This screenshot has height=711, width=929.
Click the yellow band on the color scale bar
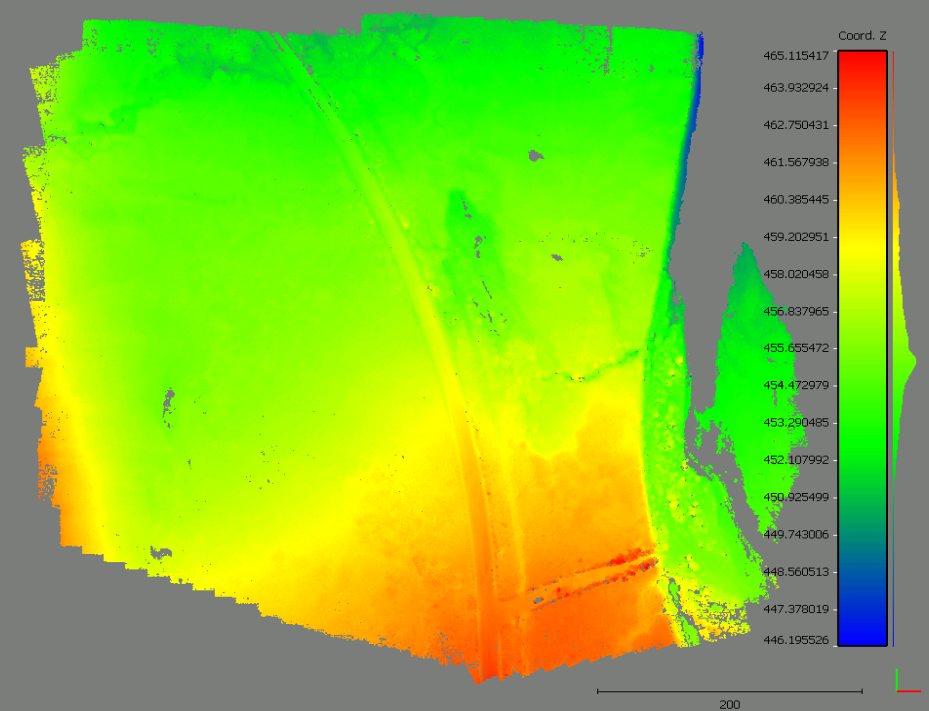(x=862, y=240)
